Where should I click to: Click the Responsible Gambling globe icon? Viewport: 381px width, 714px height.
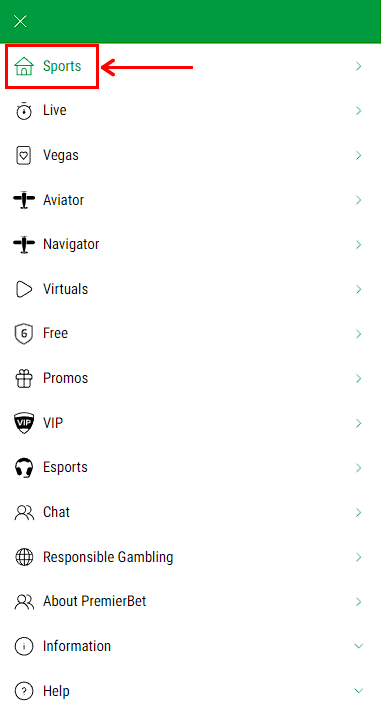pos(24,557)
